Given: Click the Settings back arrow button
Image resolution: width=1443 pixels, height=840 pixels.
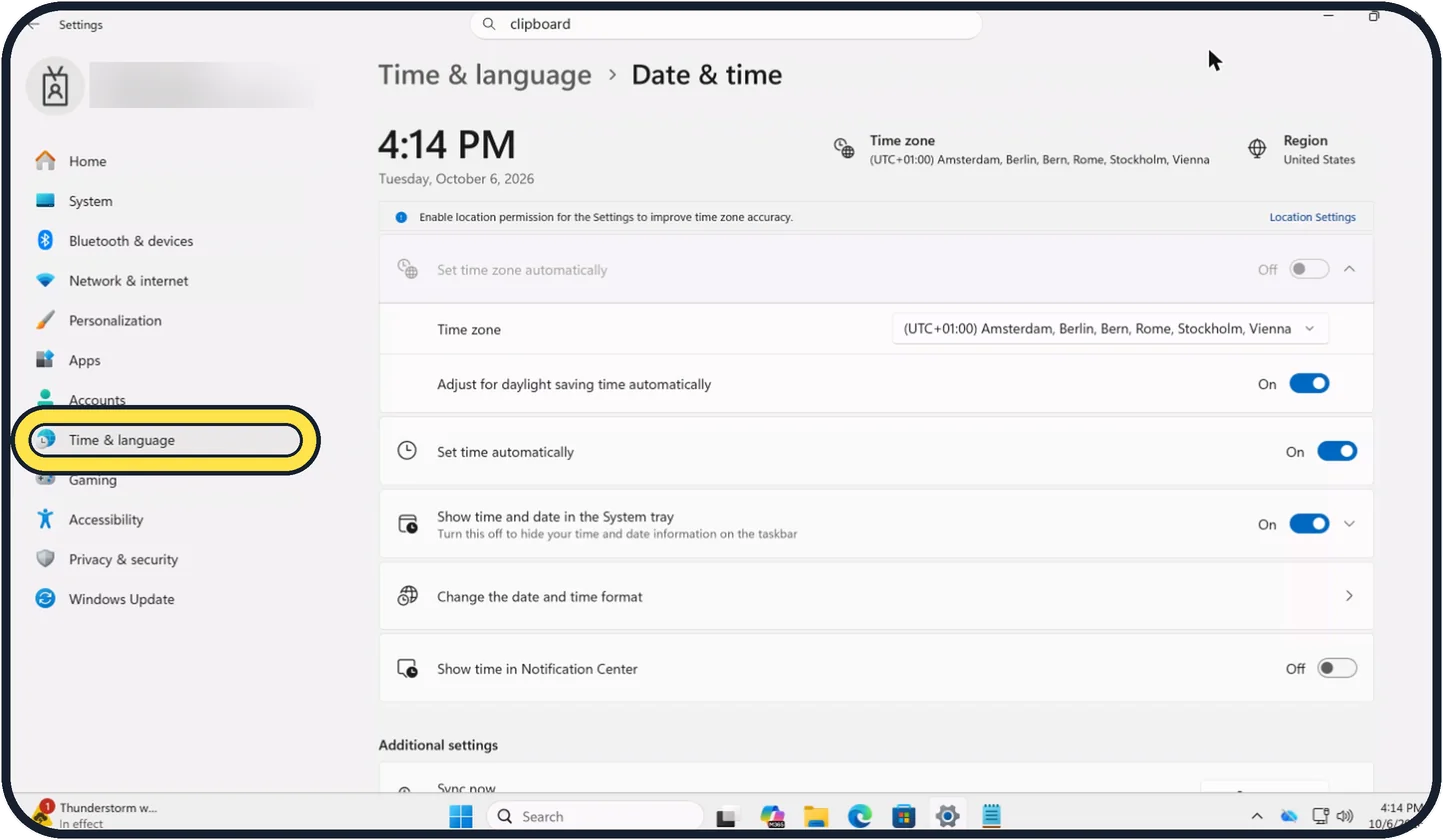Looking at the screenshot, I should coord(33,24).
